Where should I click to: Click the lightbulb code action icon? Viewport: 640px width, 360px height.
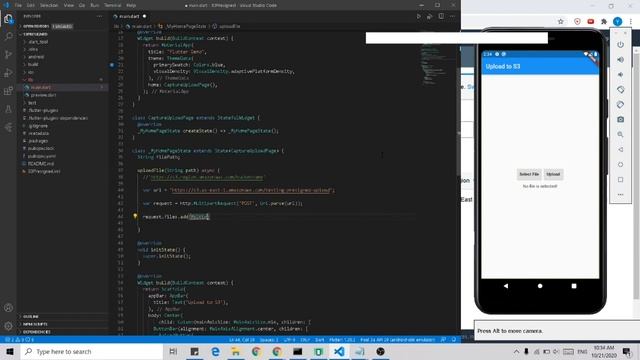coord(135,216)
